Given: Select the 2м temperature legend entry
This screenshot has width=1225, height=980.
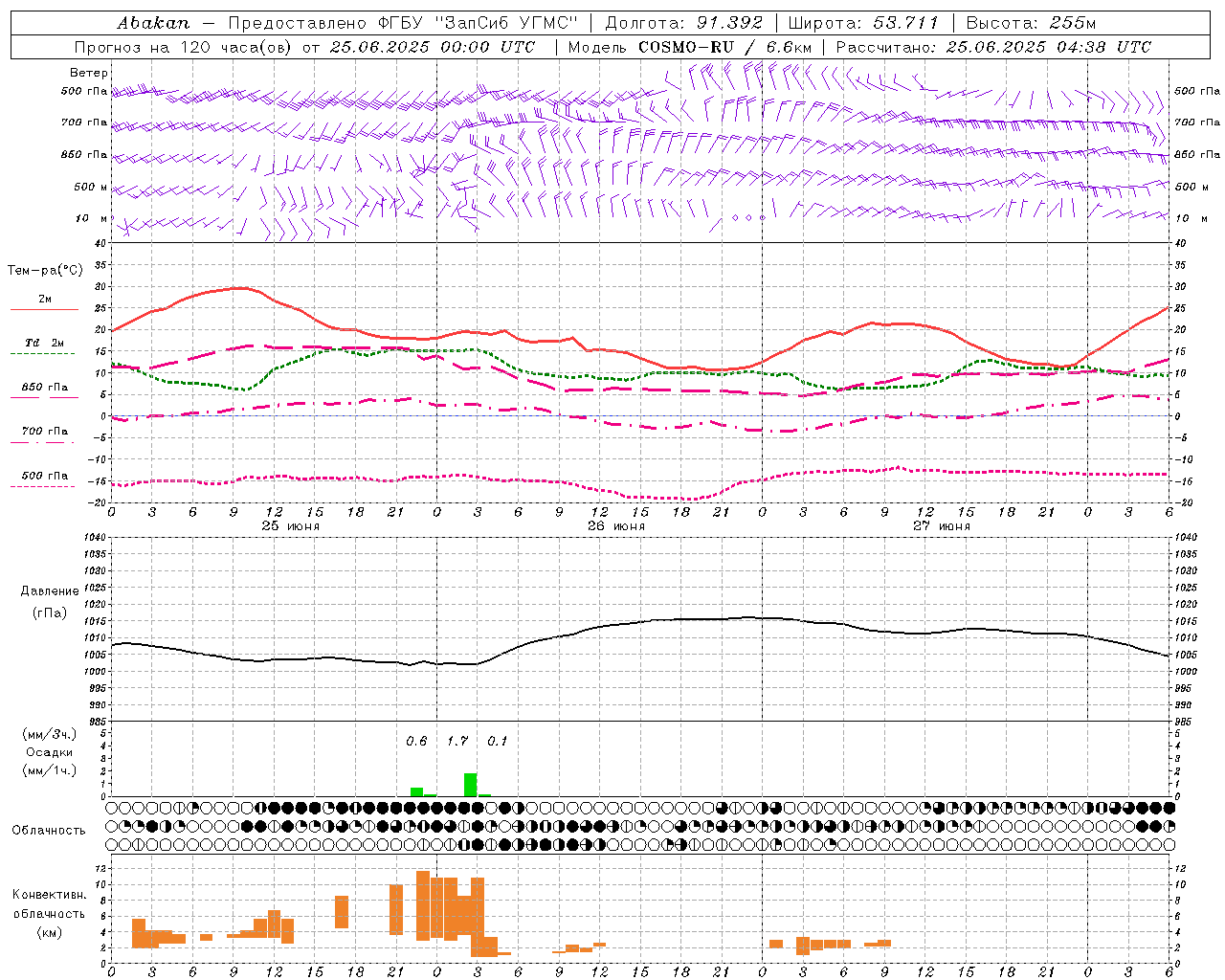Looking at the screenshot, I should point(45,300).
